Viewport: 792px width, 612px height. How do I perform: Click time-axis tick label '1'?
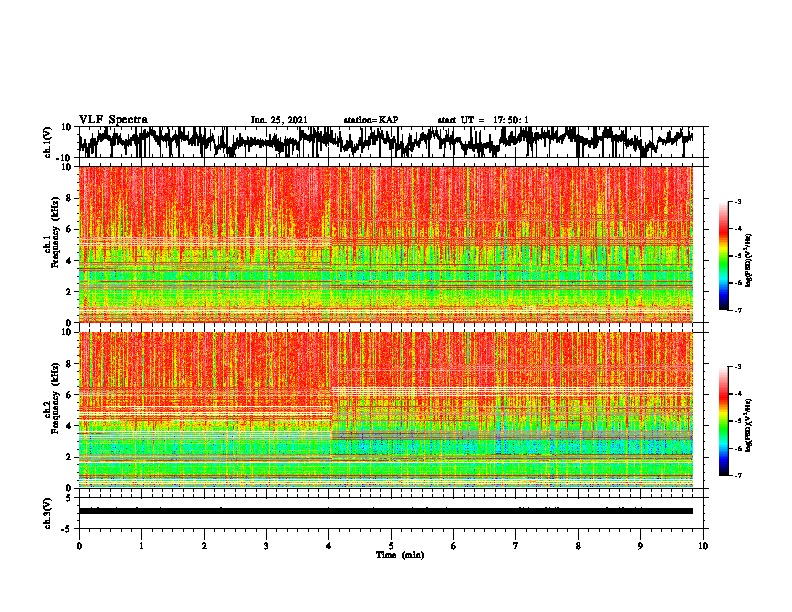(141, 546)
